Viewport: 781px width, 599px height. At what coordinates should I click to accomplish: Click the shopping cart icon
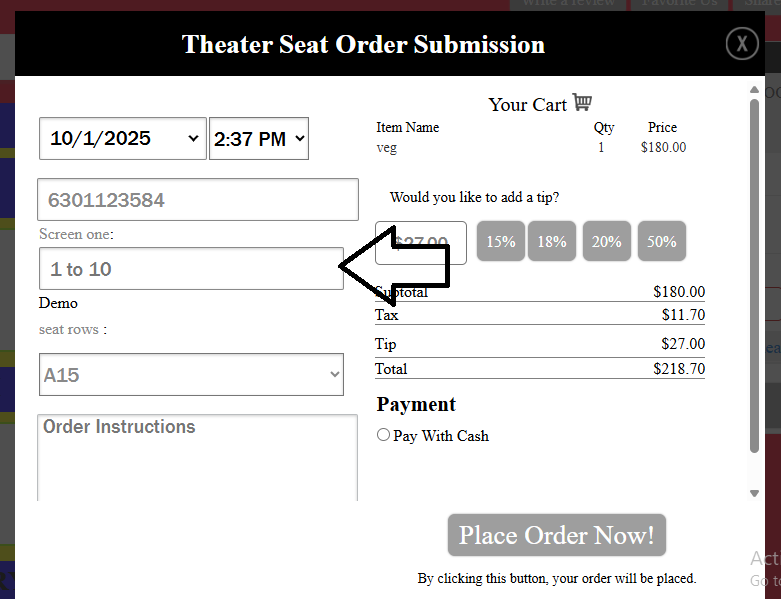(582, 103)
